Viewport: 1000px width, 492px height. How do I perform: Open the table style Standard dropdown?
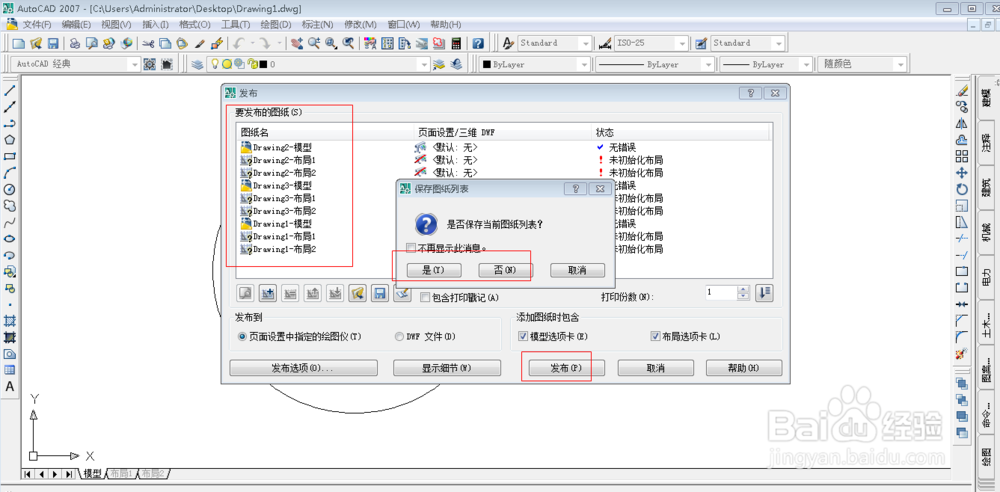(x=779, y=43)
